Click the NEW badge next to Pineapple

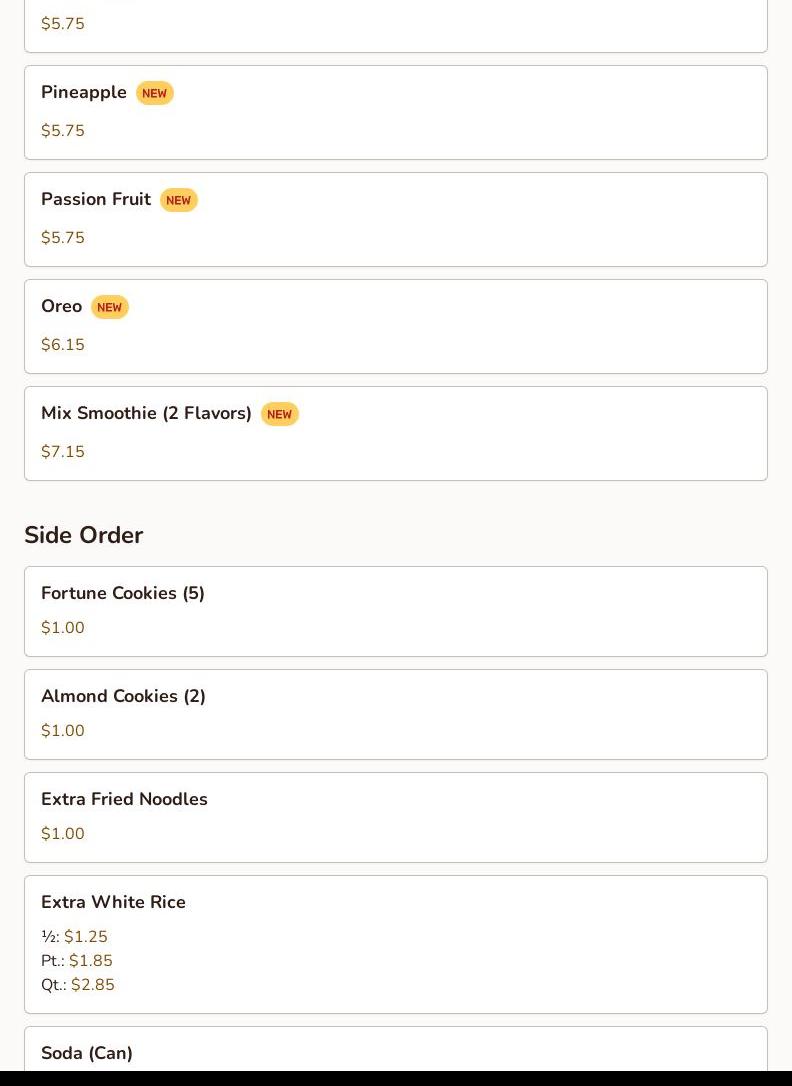(x=154, y=93)
